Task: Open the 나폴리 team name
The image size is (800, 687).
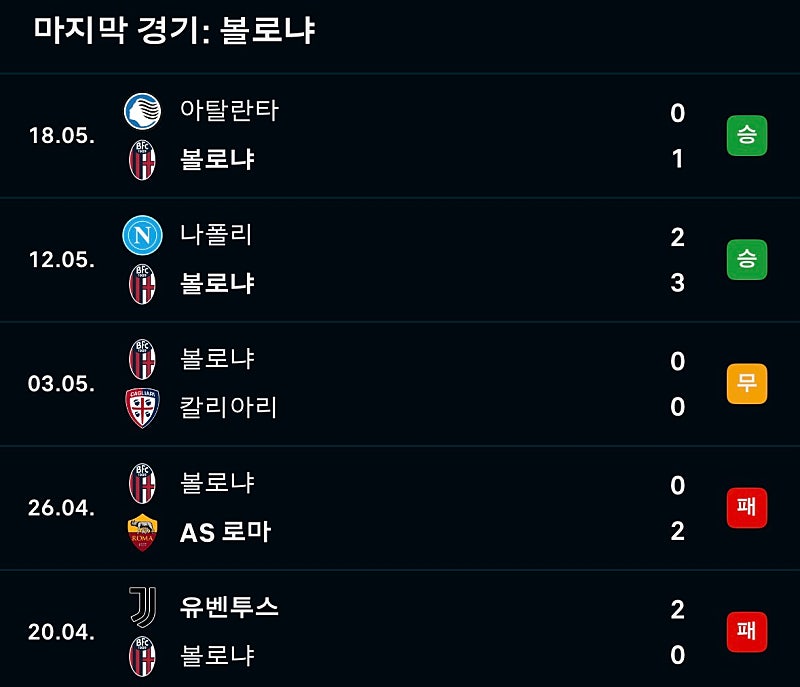Action: (x=216, y=235)
